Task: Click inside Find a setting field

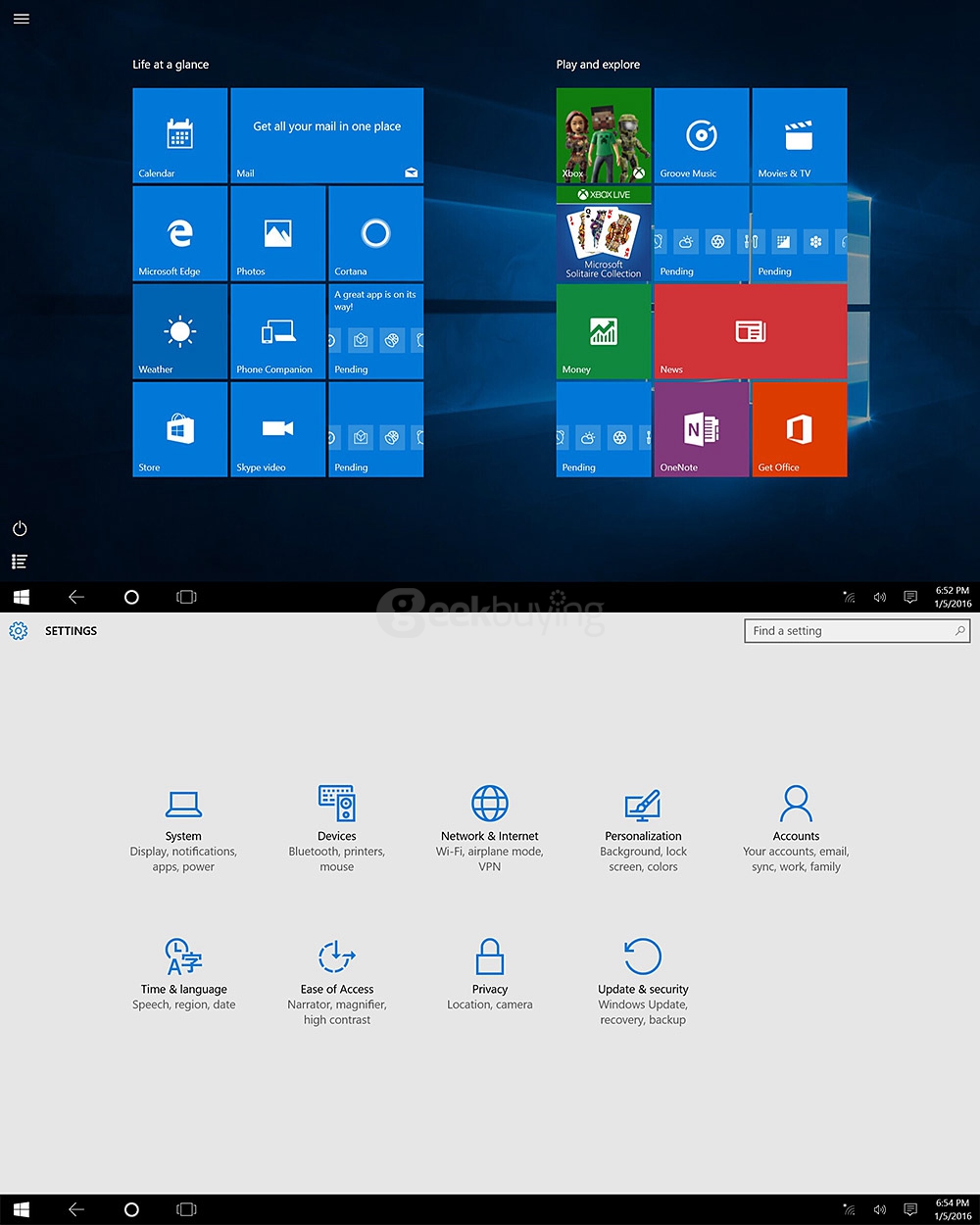Action: click(857, 631)
